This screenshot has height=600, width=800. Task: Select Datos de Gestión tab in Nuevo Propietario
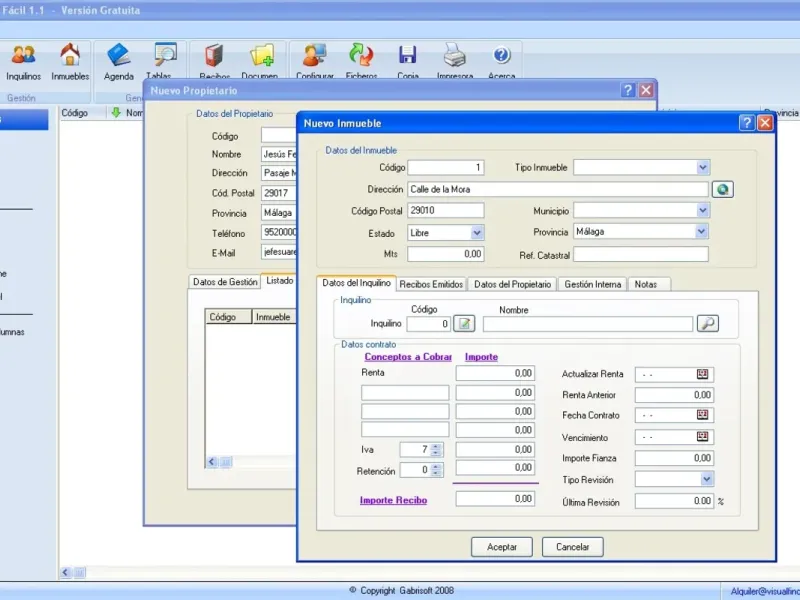point(225,282)
